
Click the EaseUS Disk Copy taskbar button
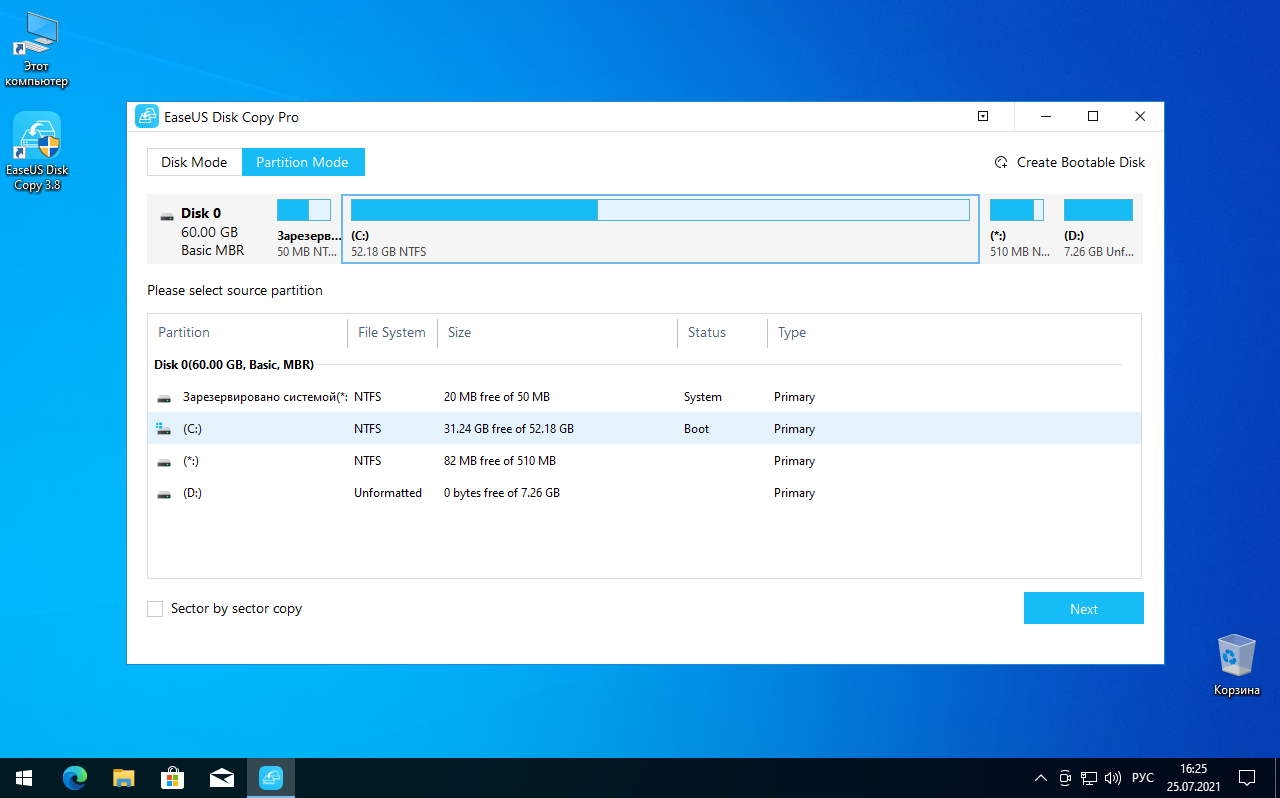(270, 778)
